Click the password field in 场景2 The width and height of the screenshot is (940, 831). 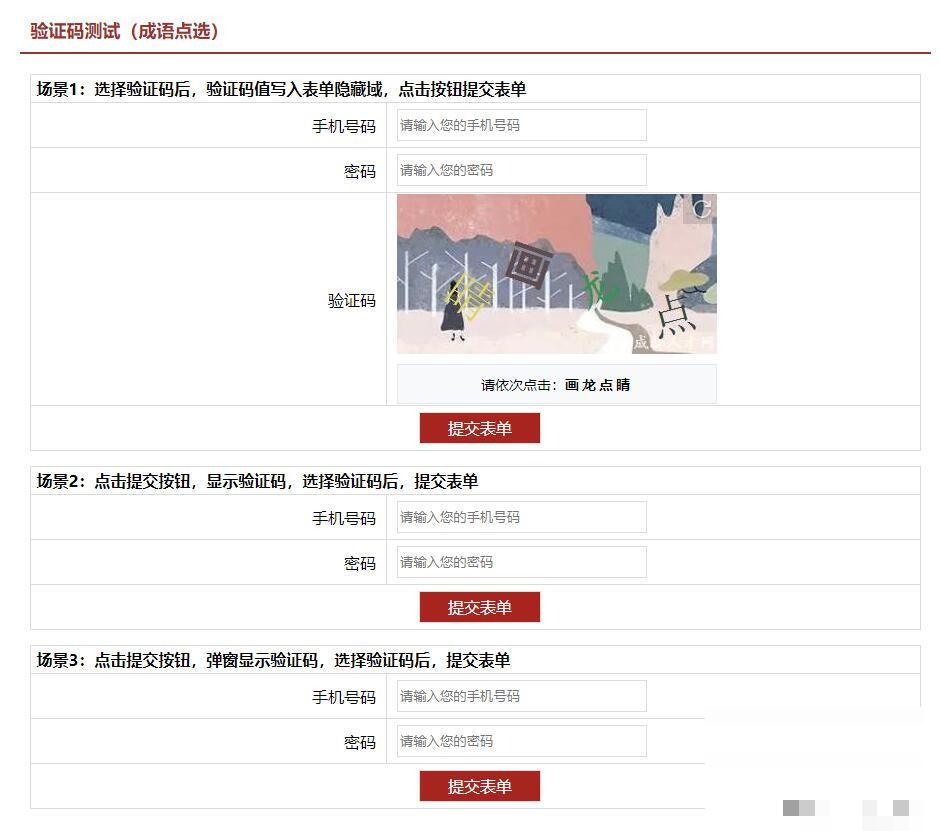click(520, 562)
